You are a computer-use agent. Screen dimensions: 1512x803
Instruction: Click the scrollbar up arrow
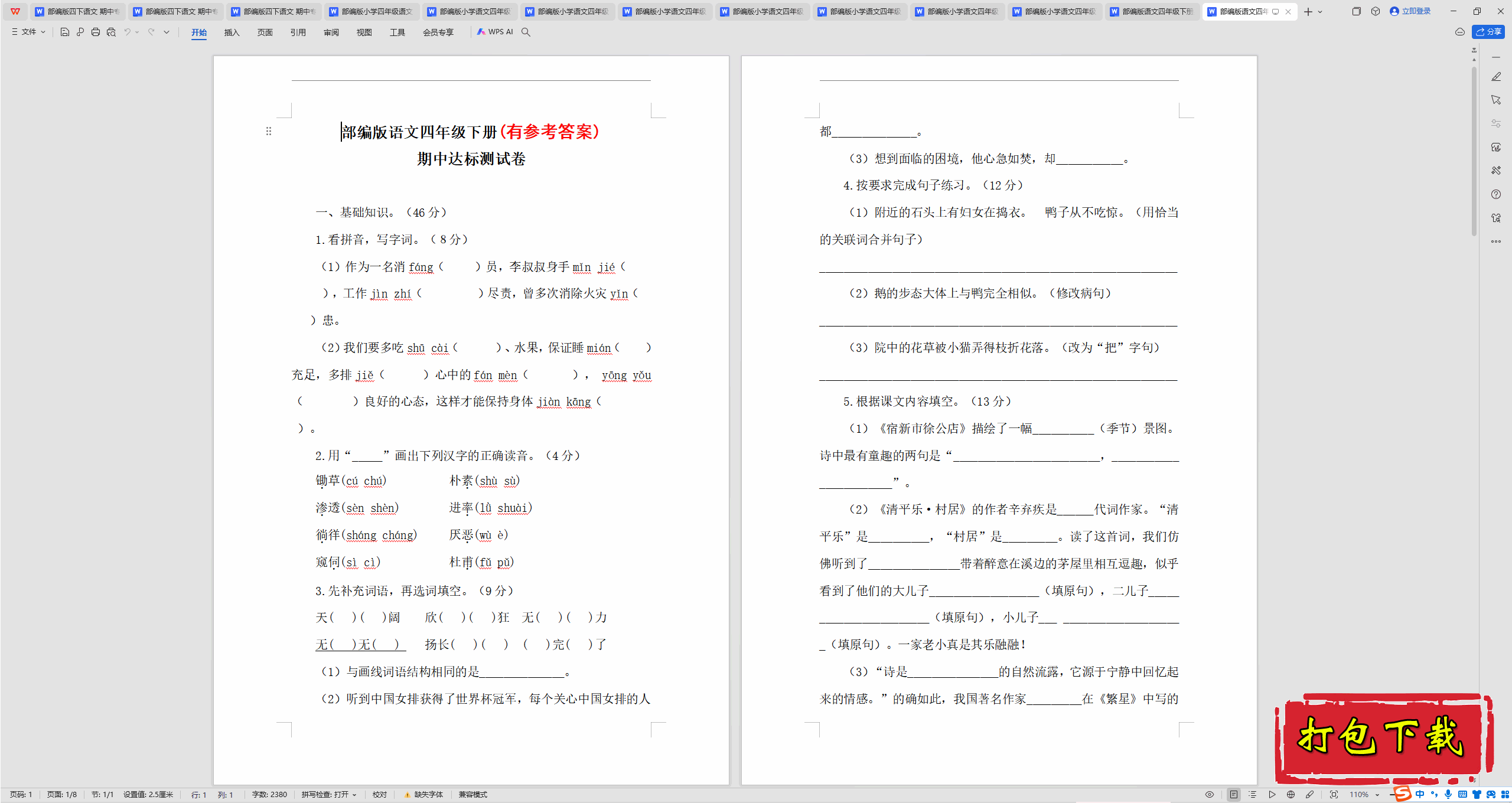pos(1474,60)
